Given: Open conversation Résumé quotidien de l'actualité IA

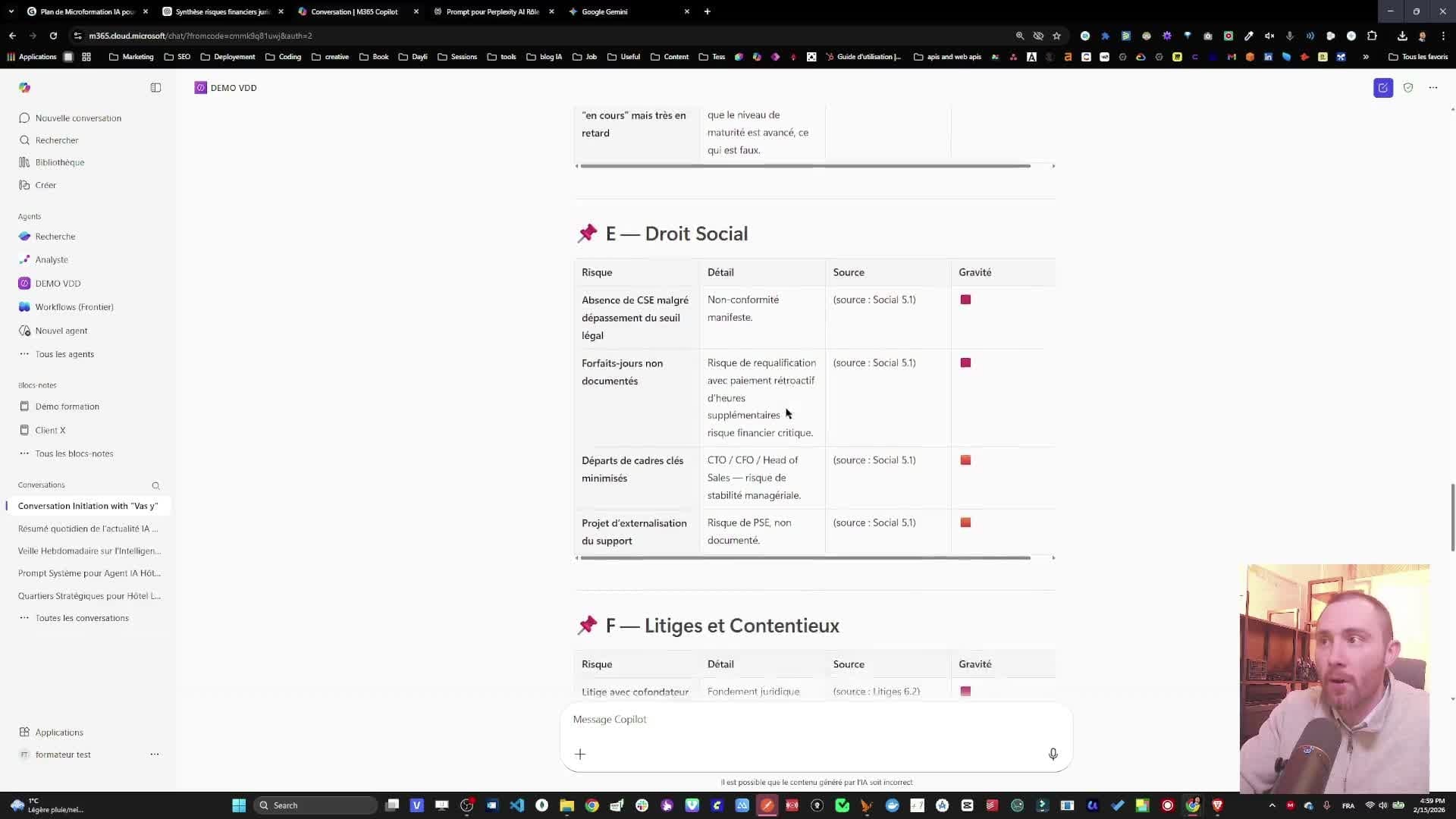Looking at the screenshot, I should (88, 529).
